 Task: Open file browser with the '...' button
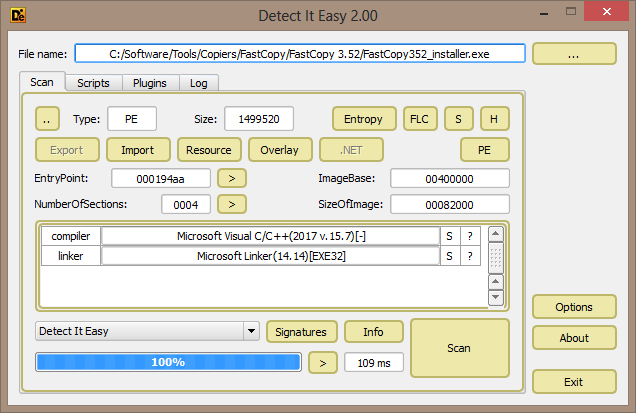574,54
